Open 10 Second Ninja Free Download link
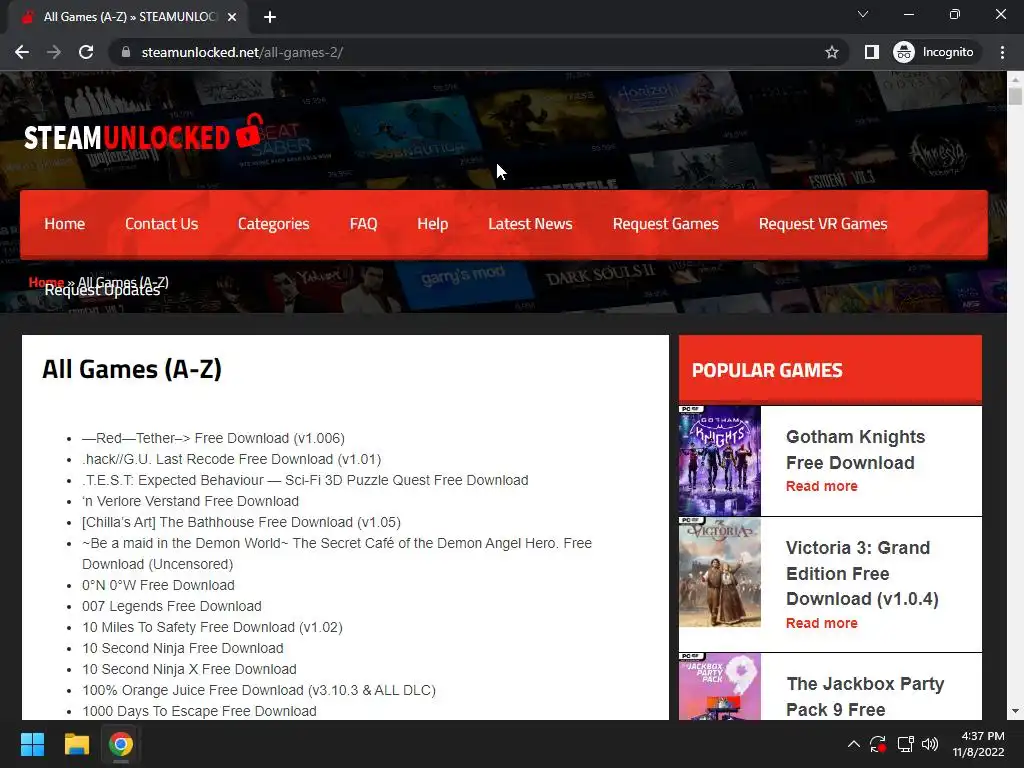The height and width of the screenshot is (768, 1024). coord(183,648)
